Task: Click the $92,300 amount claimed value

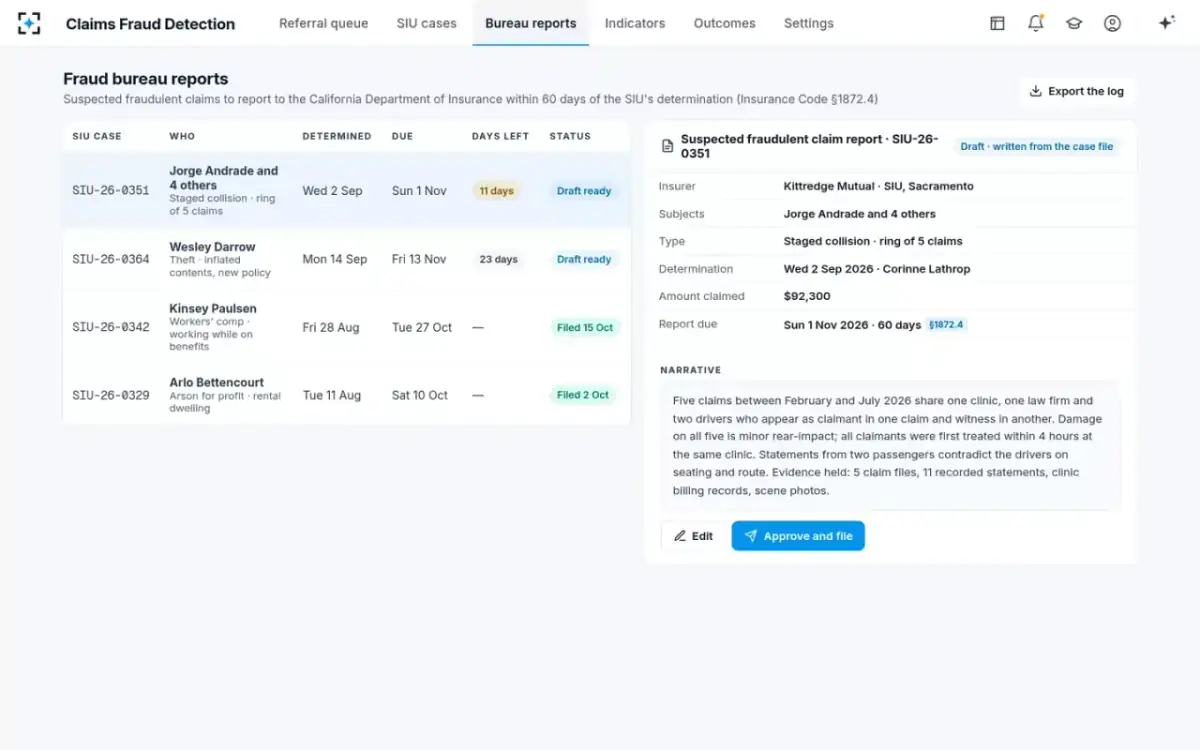Action: (807, 297)
